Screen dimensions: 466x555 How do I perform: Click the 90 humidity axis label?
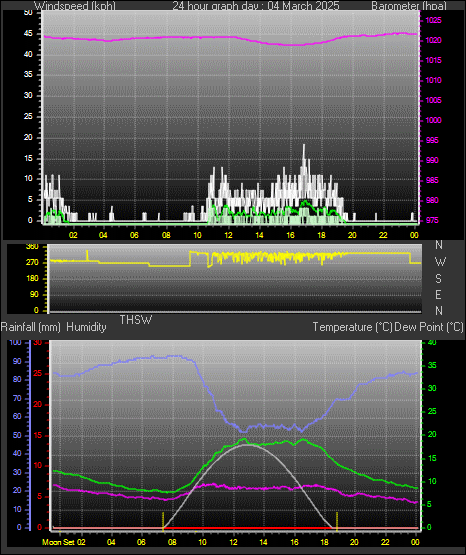(x=17, y=362)
